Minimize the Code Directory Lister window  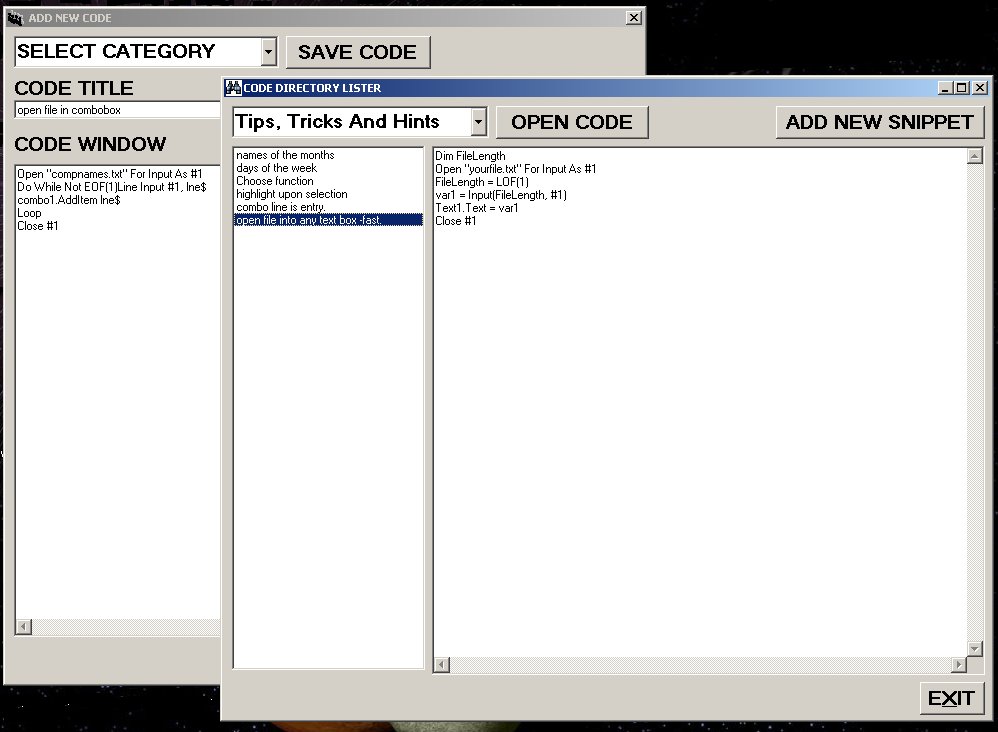pos(945,88)
